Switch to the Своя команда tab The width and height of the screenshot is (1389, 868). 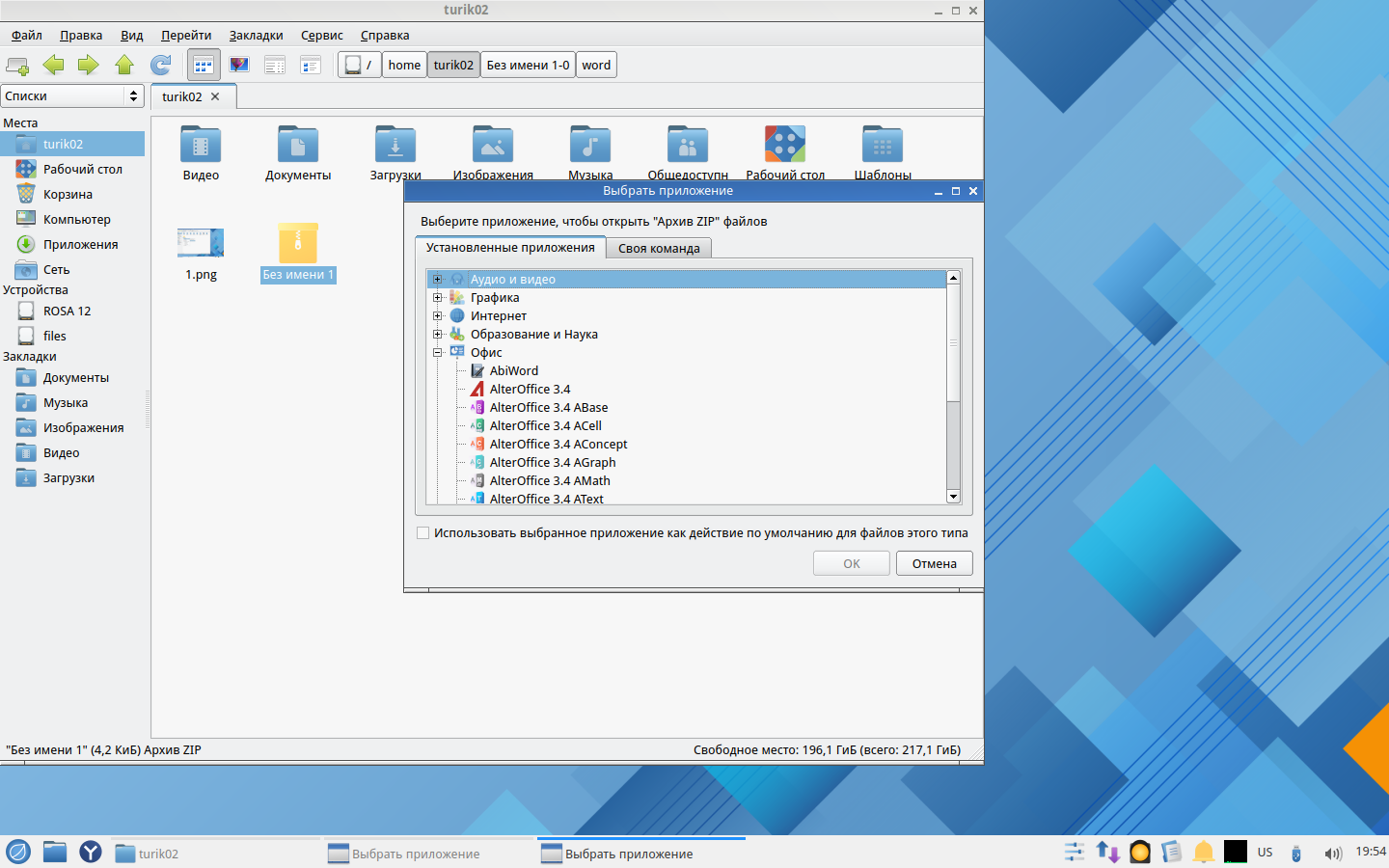(659, 248)
